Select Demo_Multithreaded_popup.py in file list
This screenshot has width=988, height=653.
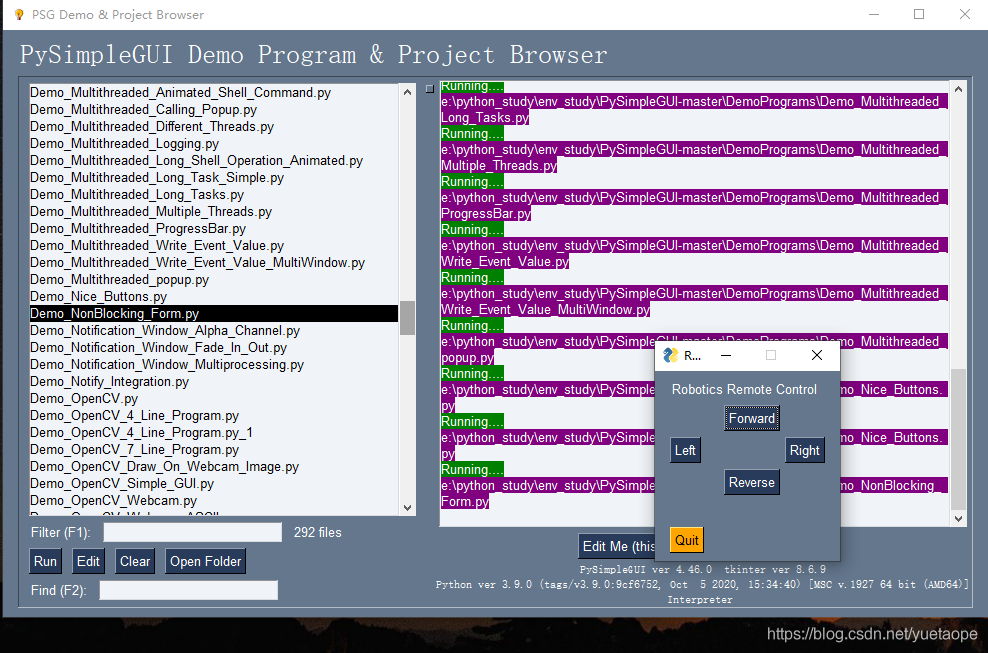click(214, 280)
